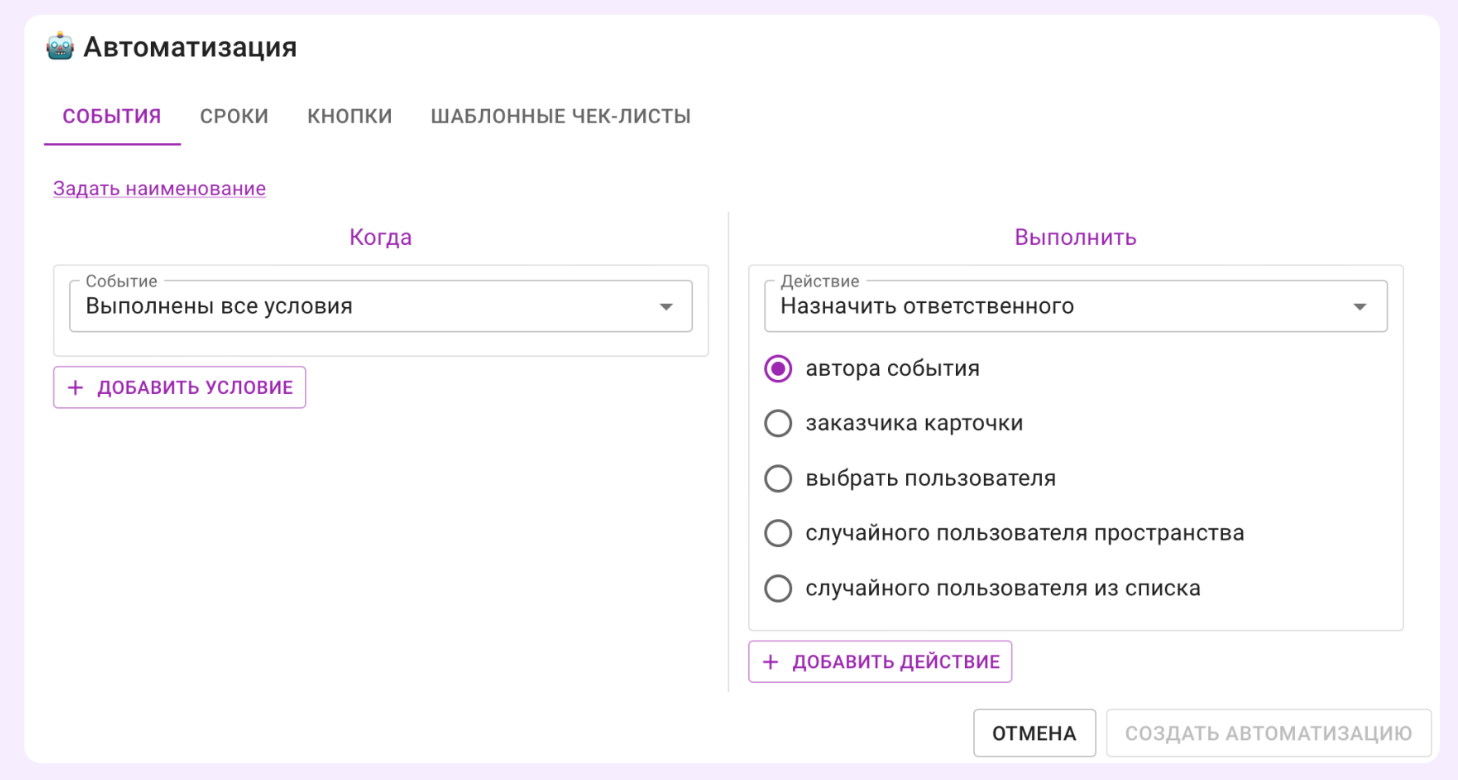The width and height of the screenshot is (1458, 780).
Task: Click the dropdown arrow in the Событие field
Action: [667, 306]
